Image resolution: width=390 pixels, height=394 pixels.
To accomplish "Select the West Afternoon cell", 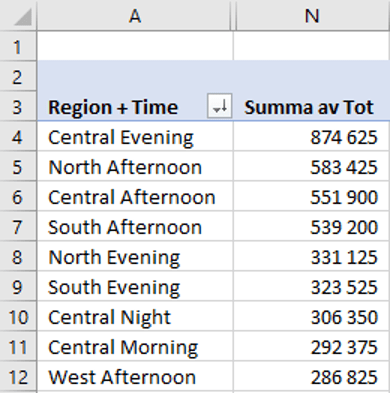I will pyautogui.click(x=135, y=377).
